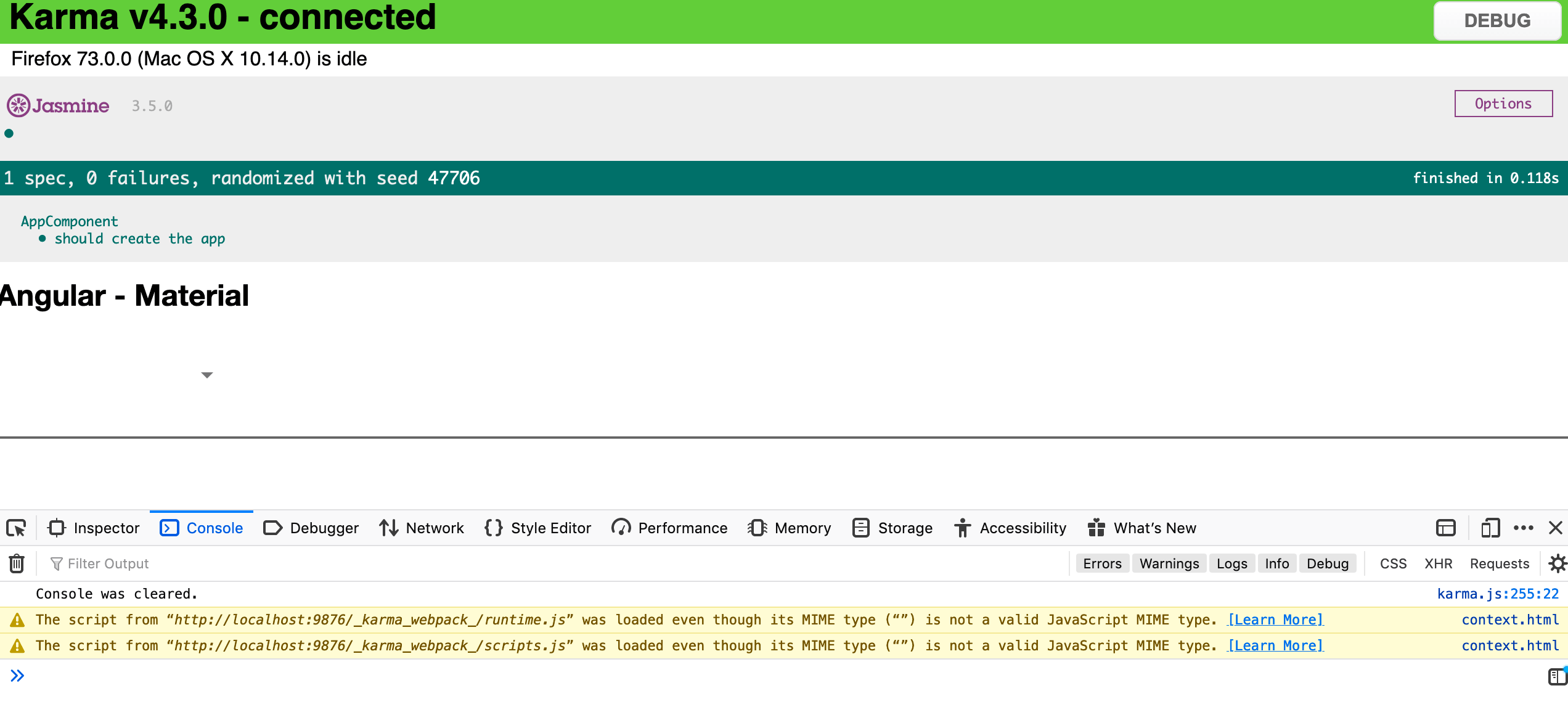Open console settings via the gear icon
The image size is (1568, 720).
(x=1558, y=563)
